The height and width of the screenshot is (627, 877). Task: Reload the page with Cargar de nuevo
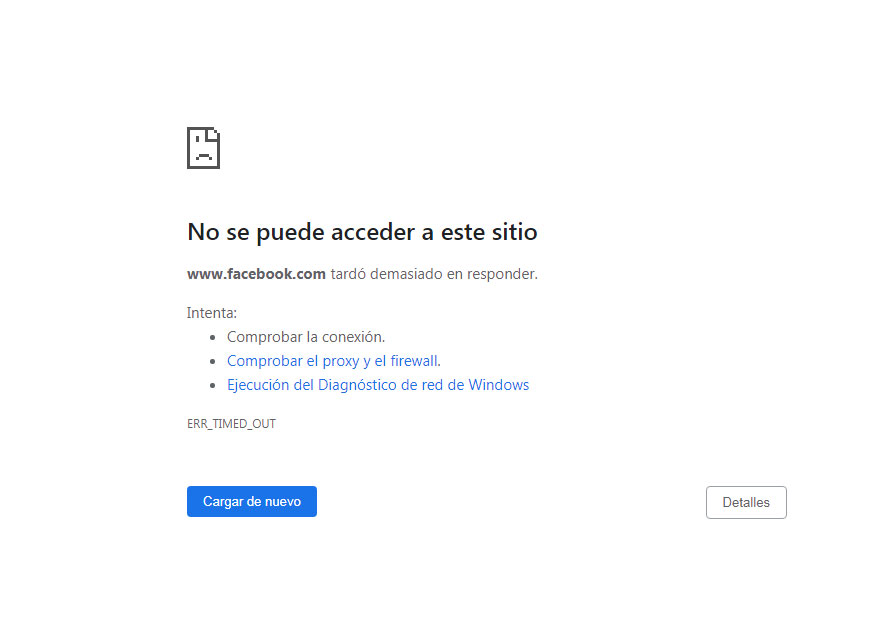coord(252,502)
